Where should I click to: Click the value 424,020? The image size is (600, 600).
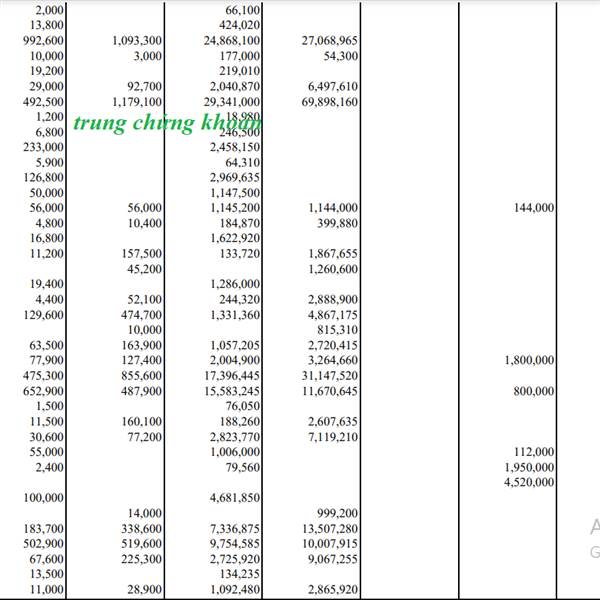[x=240, y=25]
